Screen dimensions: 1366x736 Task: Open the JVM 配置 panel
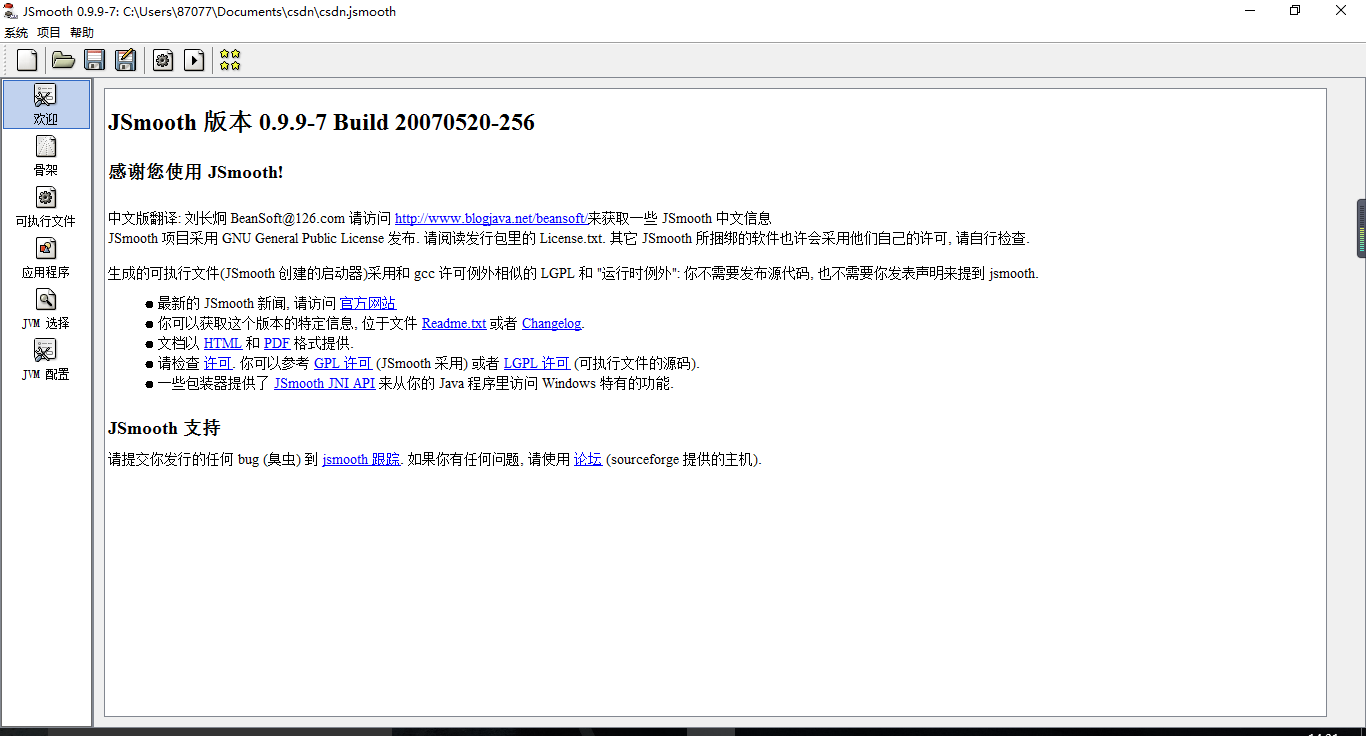point(46,360)
